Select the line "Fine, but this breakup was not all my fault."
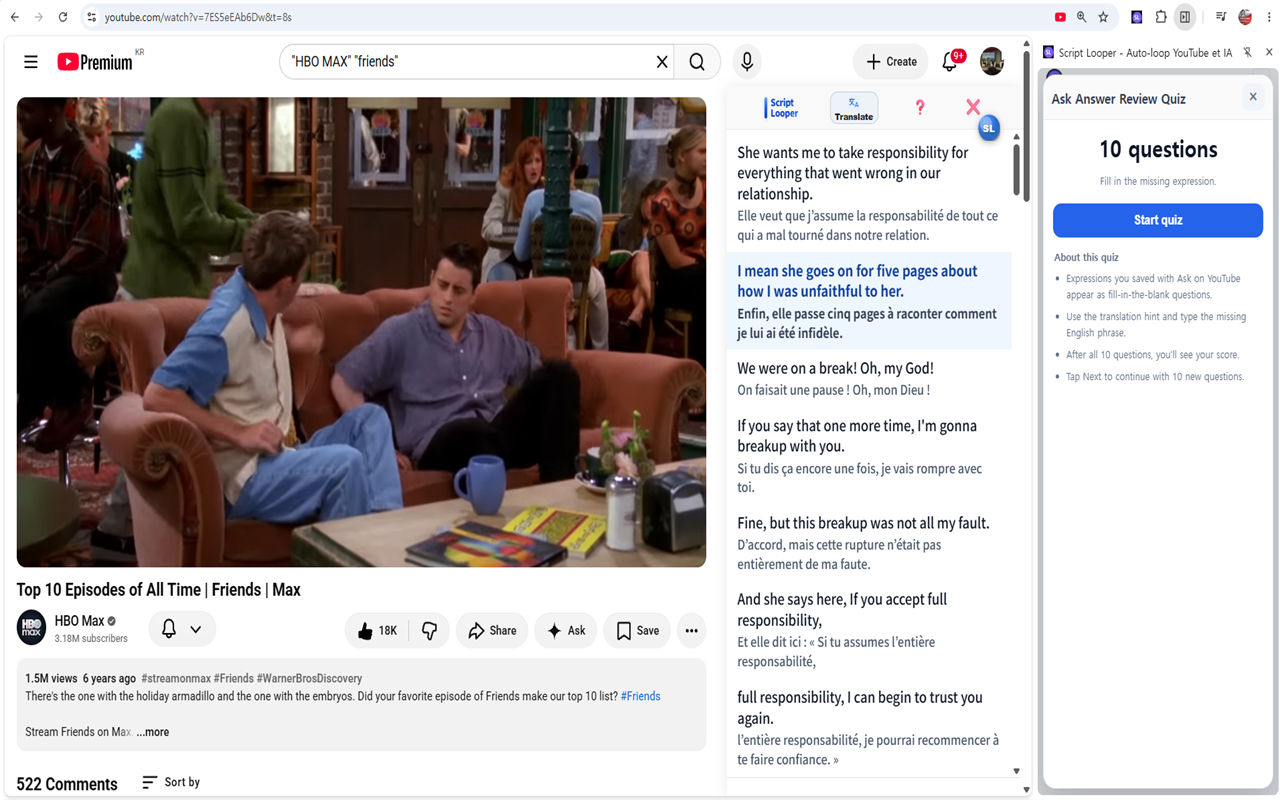This screenshot has height=800, width=1280. (863, 523)
